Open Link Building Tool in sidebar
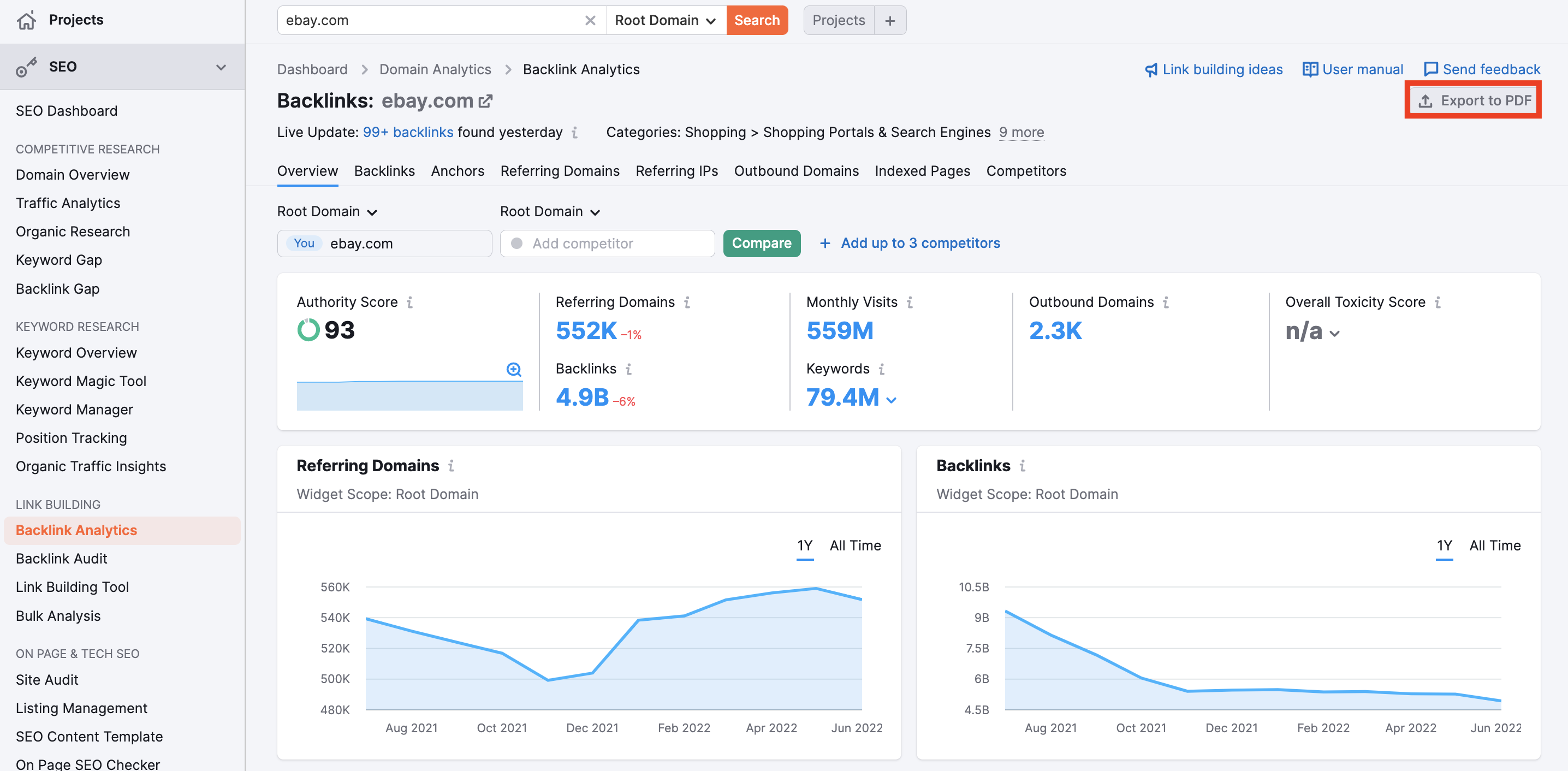1568x771 pixels. [72, 588]
